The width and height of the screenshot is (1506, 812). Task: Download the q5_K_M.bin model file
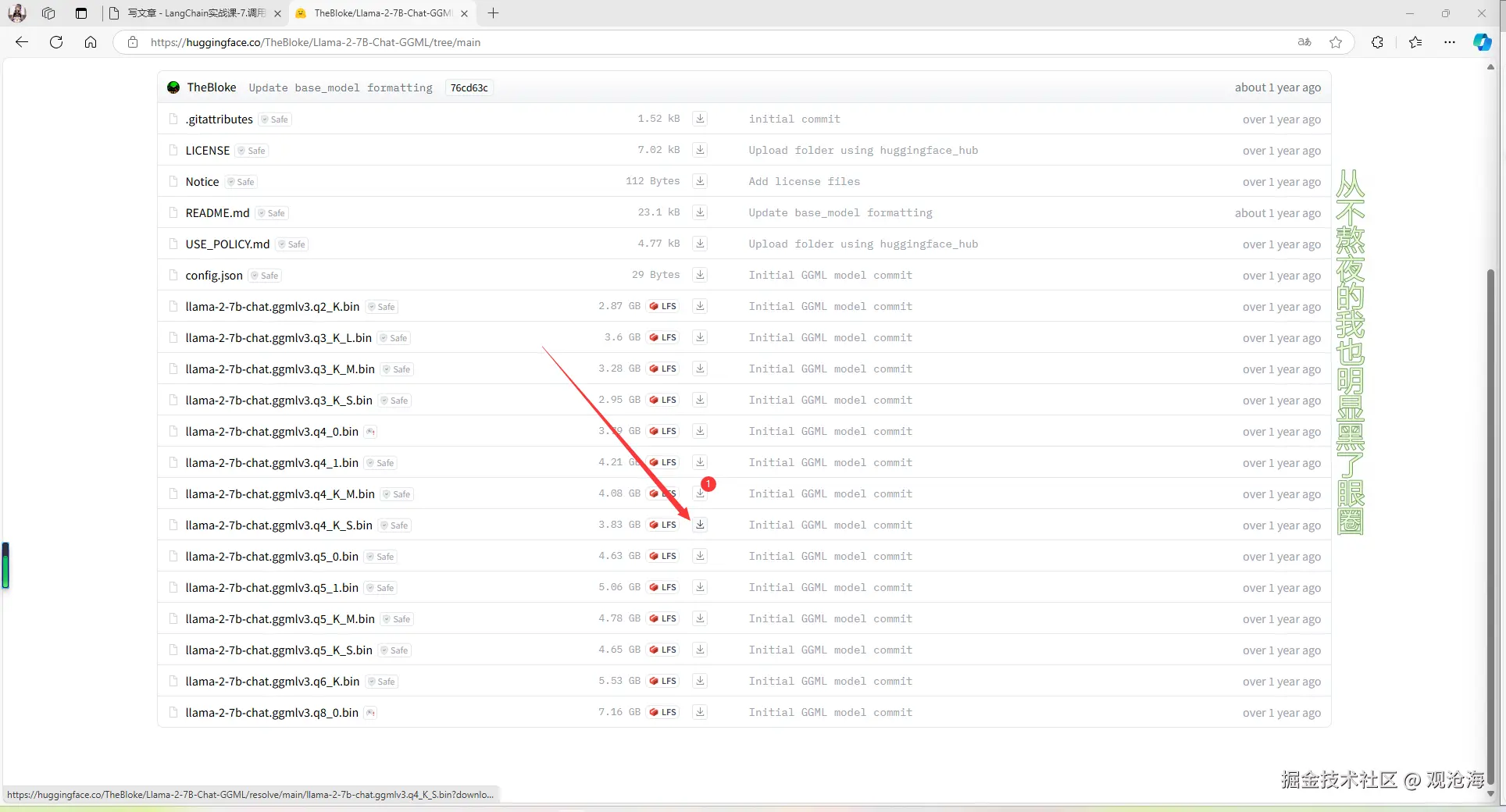click(x=700, y=618)
